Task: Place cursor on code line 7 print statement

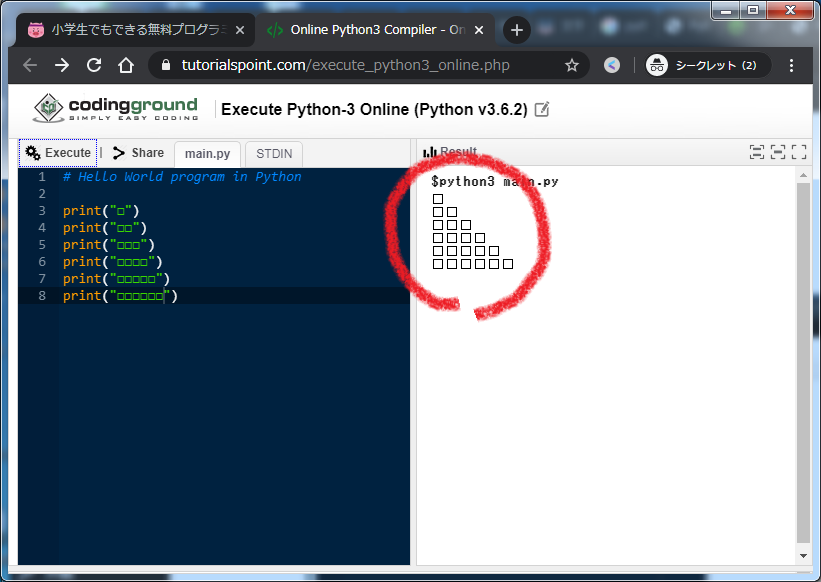Action: (x=116, y=279)
